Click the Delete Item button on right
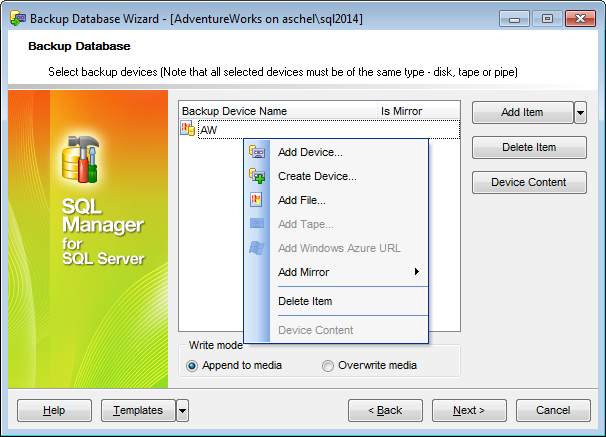606x437 pixels. (529, 147)
